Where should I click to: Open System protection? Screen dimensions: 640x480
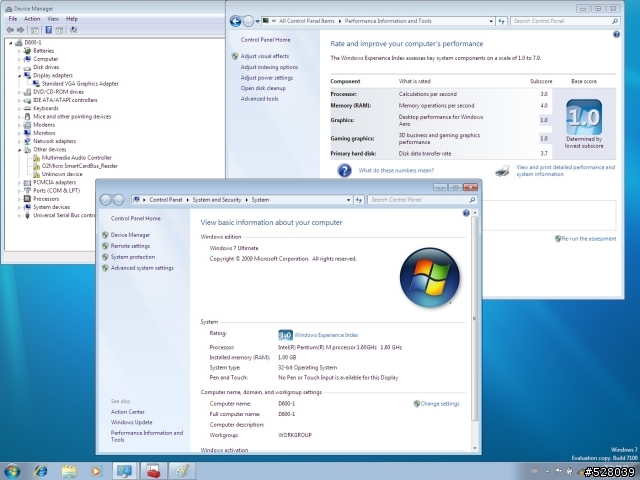133,257
